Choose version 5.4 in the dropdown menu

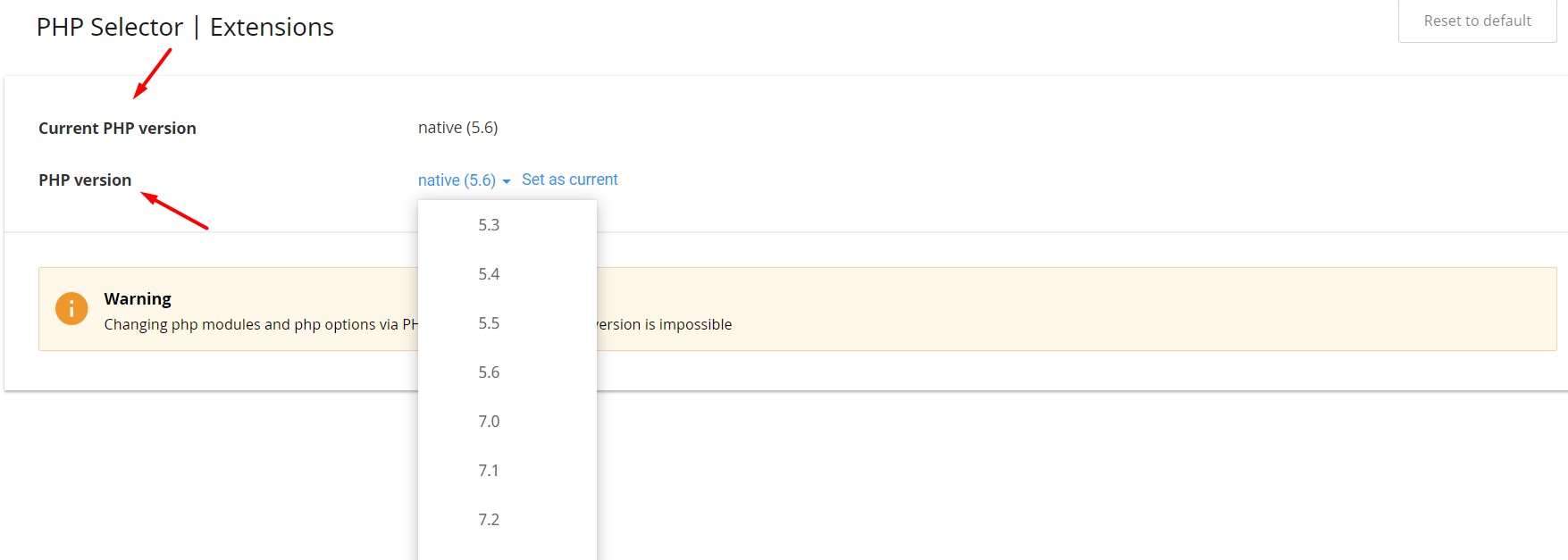tap(489, 274)
